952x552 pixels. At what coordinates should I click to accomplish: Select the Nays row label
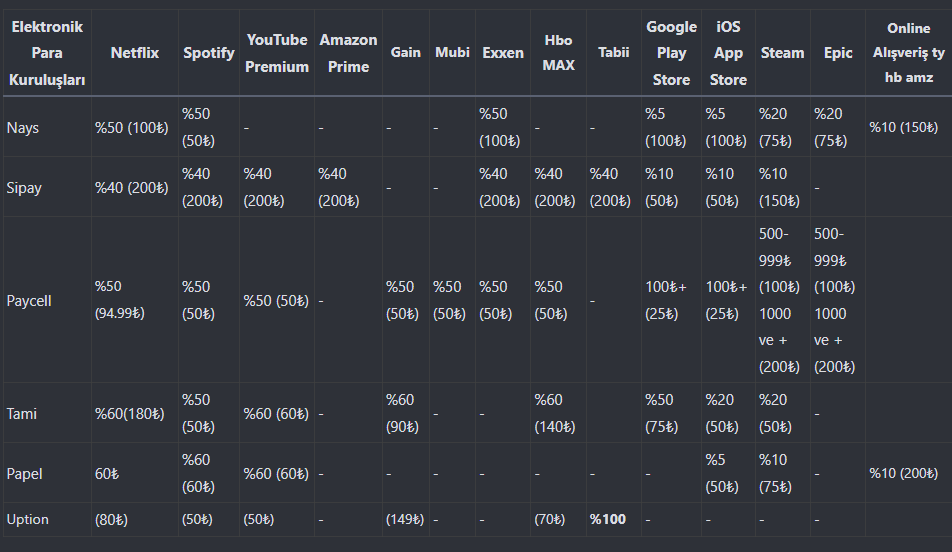(22, 128)
